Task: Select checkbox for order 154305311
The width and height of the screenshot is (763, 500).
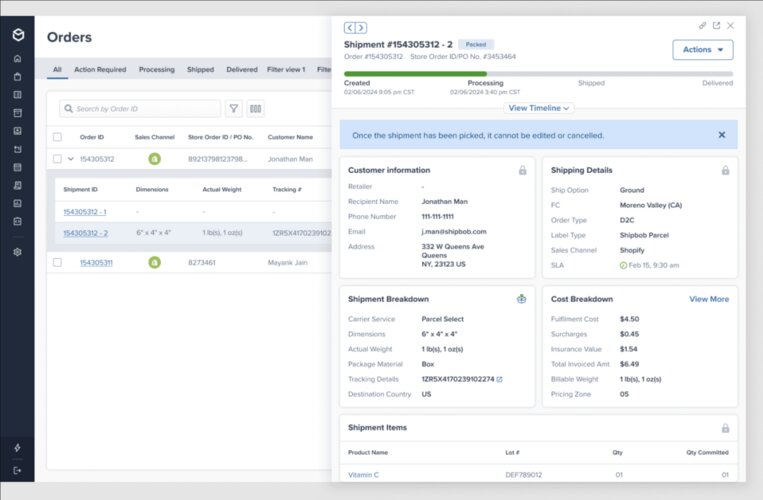Action: (57, 262)
